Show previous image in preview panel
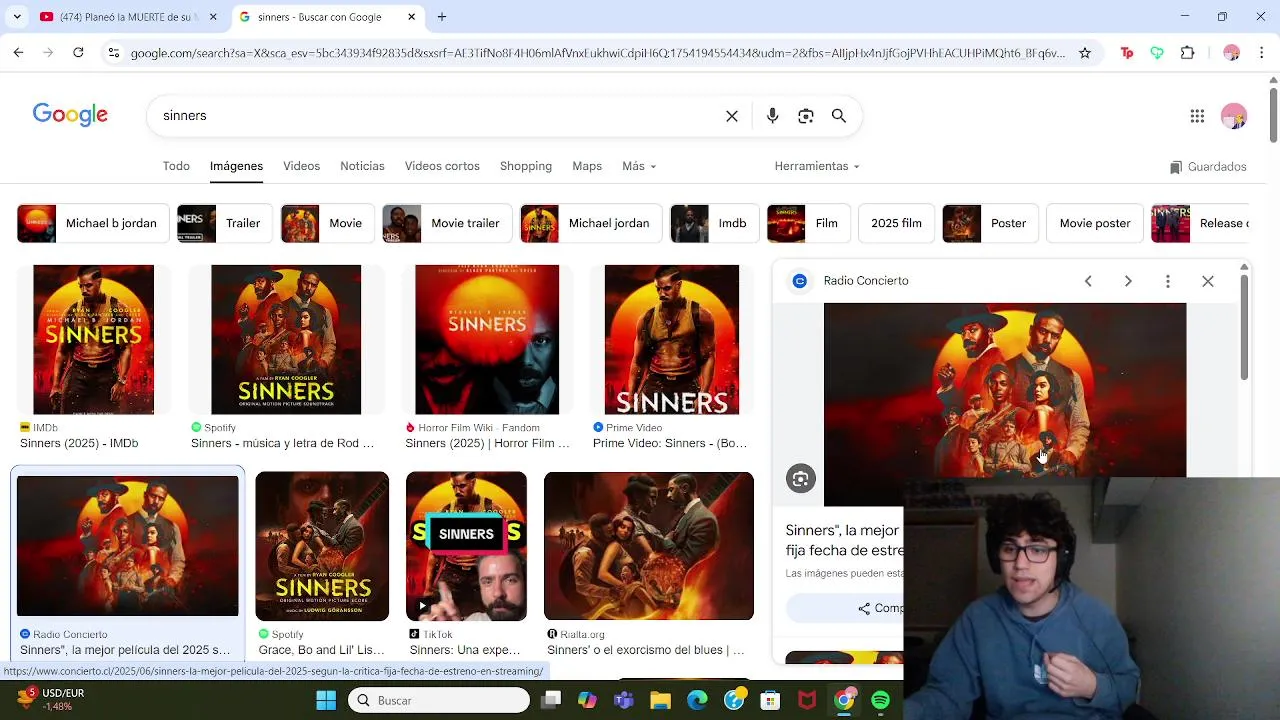This screenshot has width=1280, height=720. point(1088,281)
